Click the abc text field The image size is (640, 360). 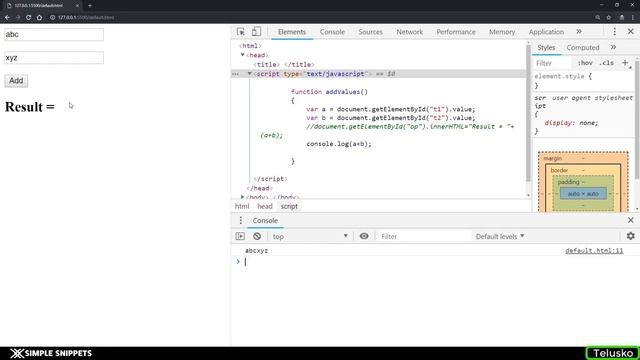(54, 34)
